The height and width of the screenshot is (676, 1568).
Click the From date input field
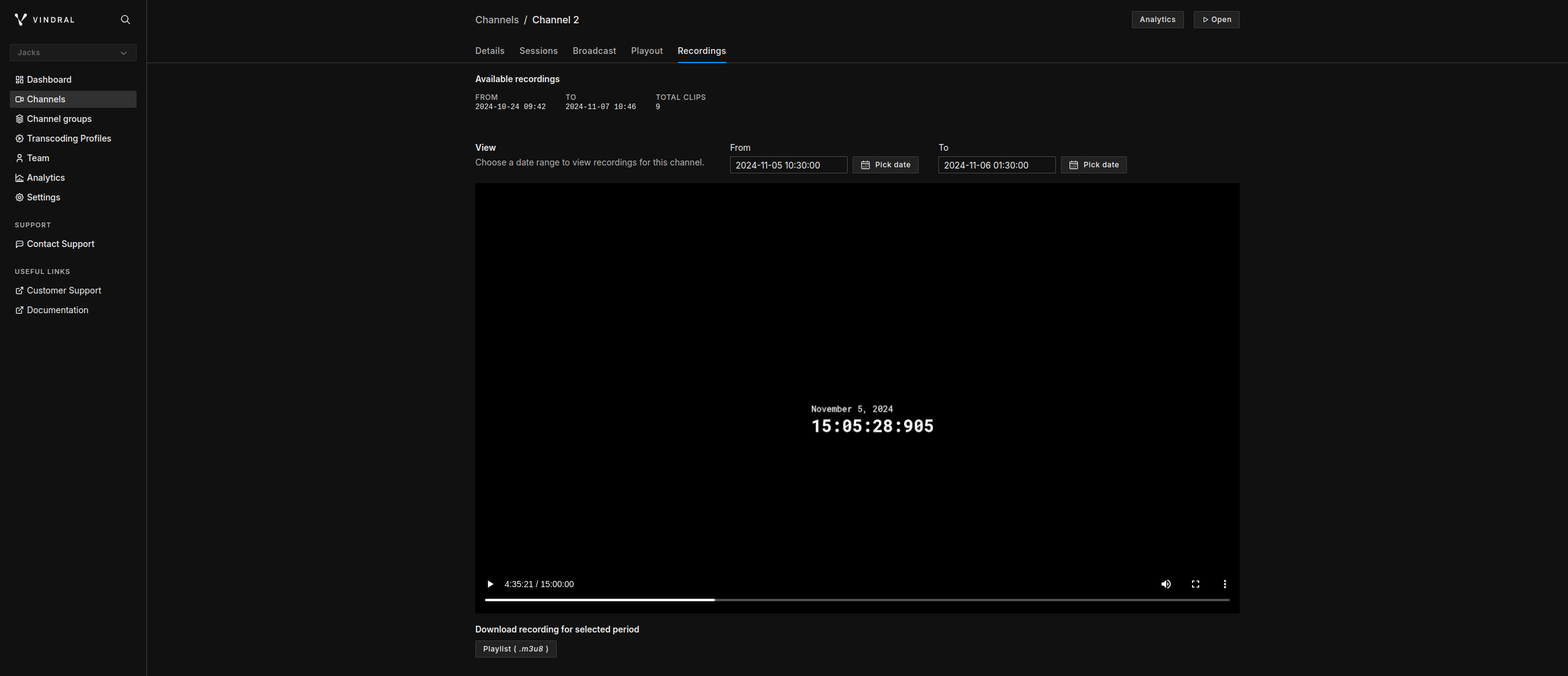[788, 165]
